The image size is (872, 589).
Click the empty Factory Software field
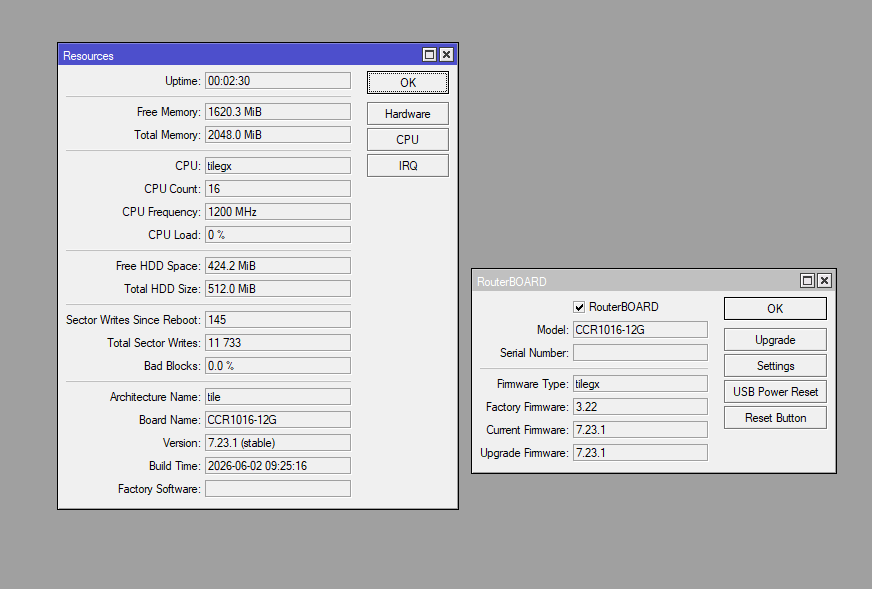[x=278, y=489]
